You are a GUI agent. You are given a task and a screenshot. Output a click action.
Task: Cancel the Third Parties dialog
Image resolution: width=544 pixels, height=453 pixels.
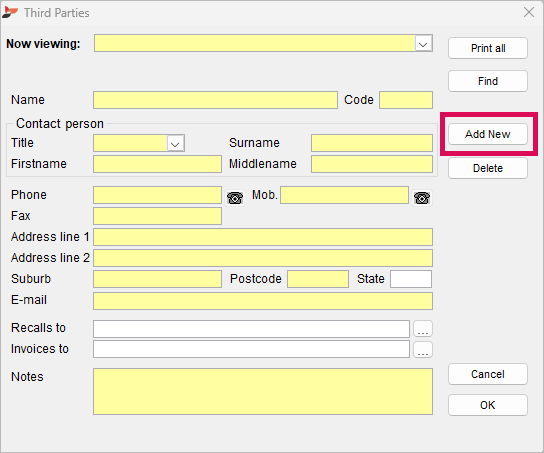tap(487, 374)
